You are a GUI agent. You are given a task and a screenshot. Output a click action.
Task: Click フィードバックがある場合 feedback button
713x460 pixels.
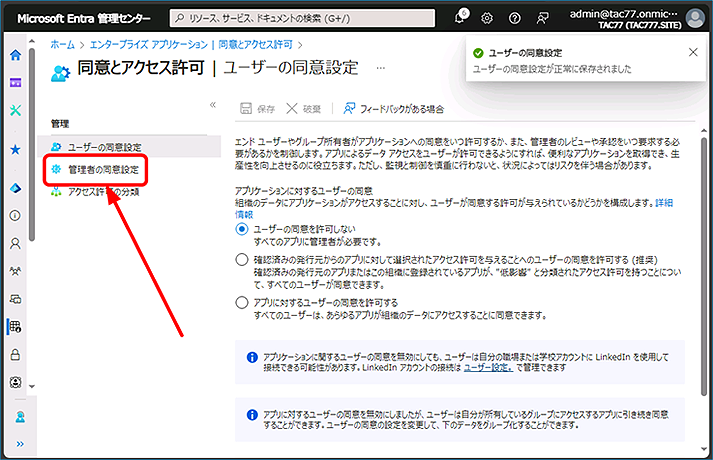point(394,109)
